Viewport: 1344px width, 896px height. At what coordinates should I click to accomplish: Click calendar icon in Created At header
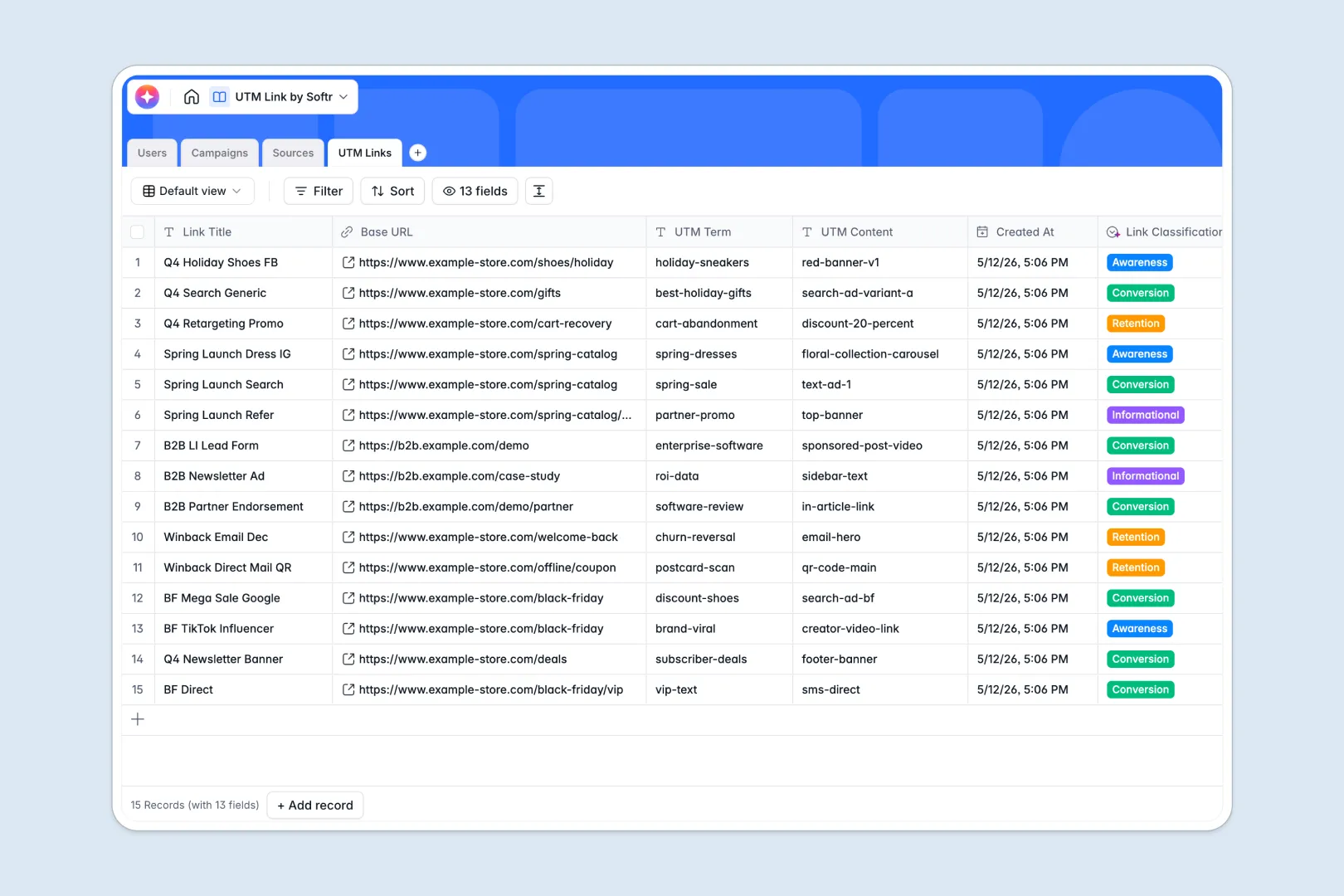click(982, 232)
